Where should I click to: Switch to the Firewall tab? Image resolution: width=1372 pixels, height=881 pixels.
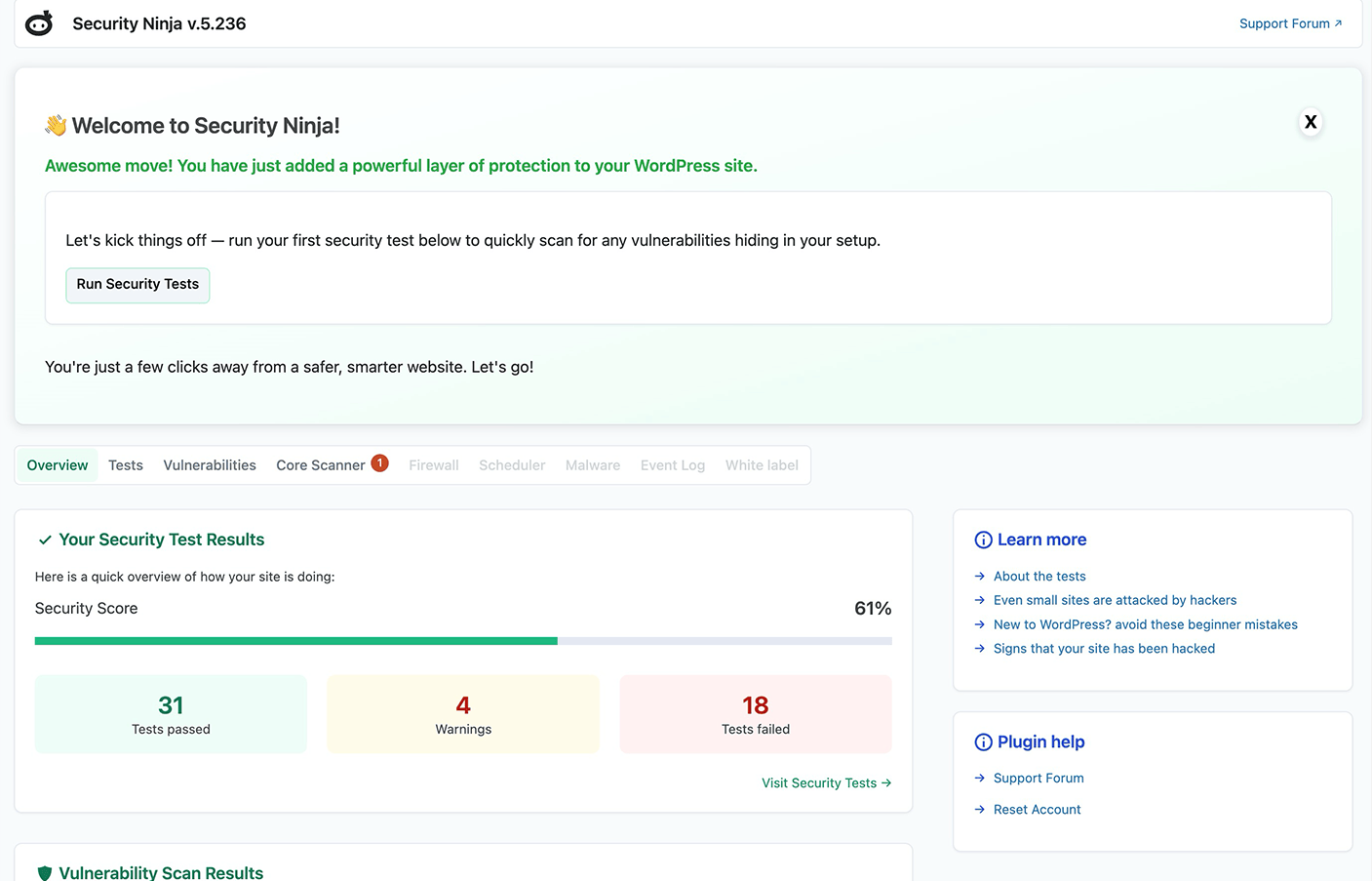coord(433,464)
